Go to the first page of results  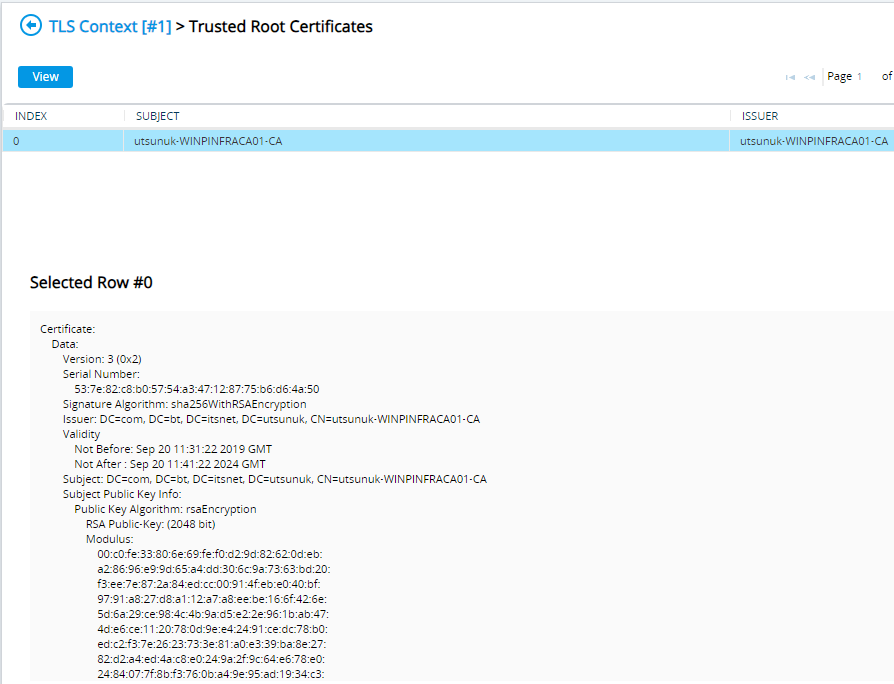click(790, 77)
